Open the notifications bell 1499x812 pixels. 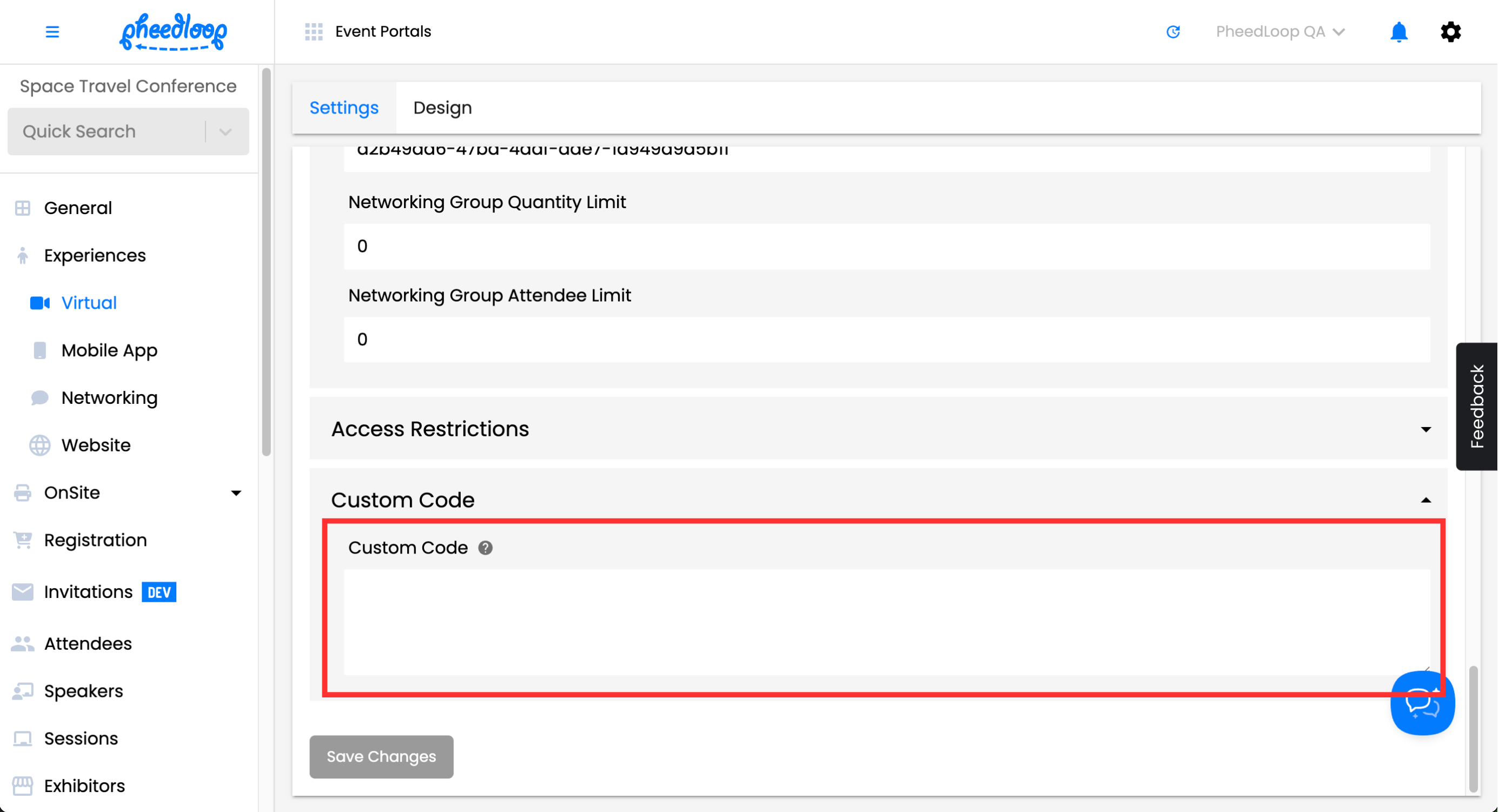tap(1398, 31)
